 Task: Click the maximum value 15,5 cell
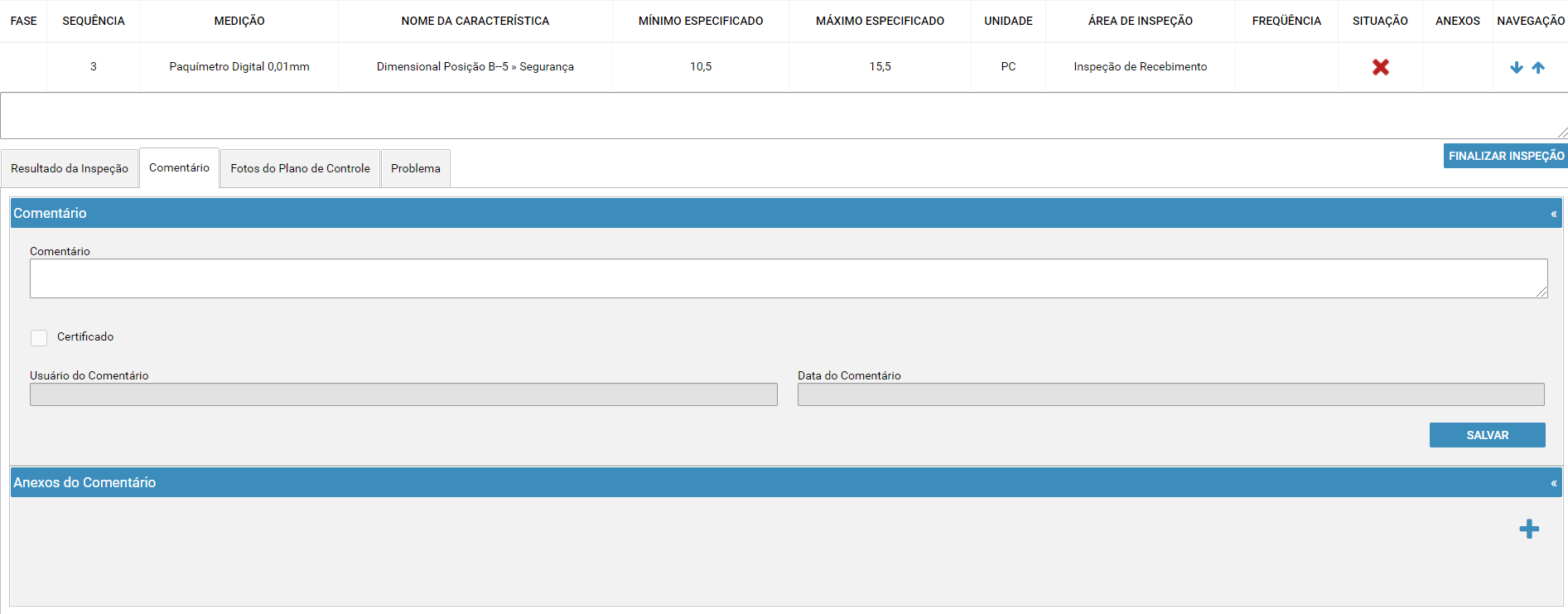pyautogui.click(x=880, y=66)
